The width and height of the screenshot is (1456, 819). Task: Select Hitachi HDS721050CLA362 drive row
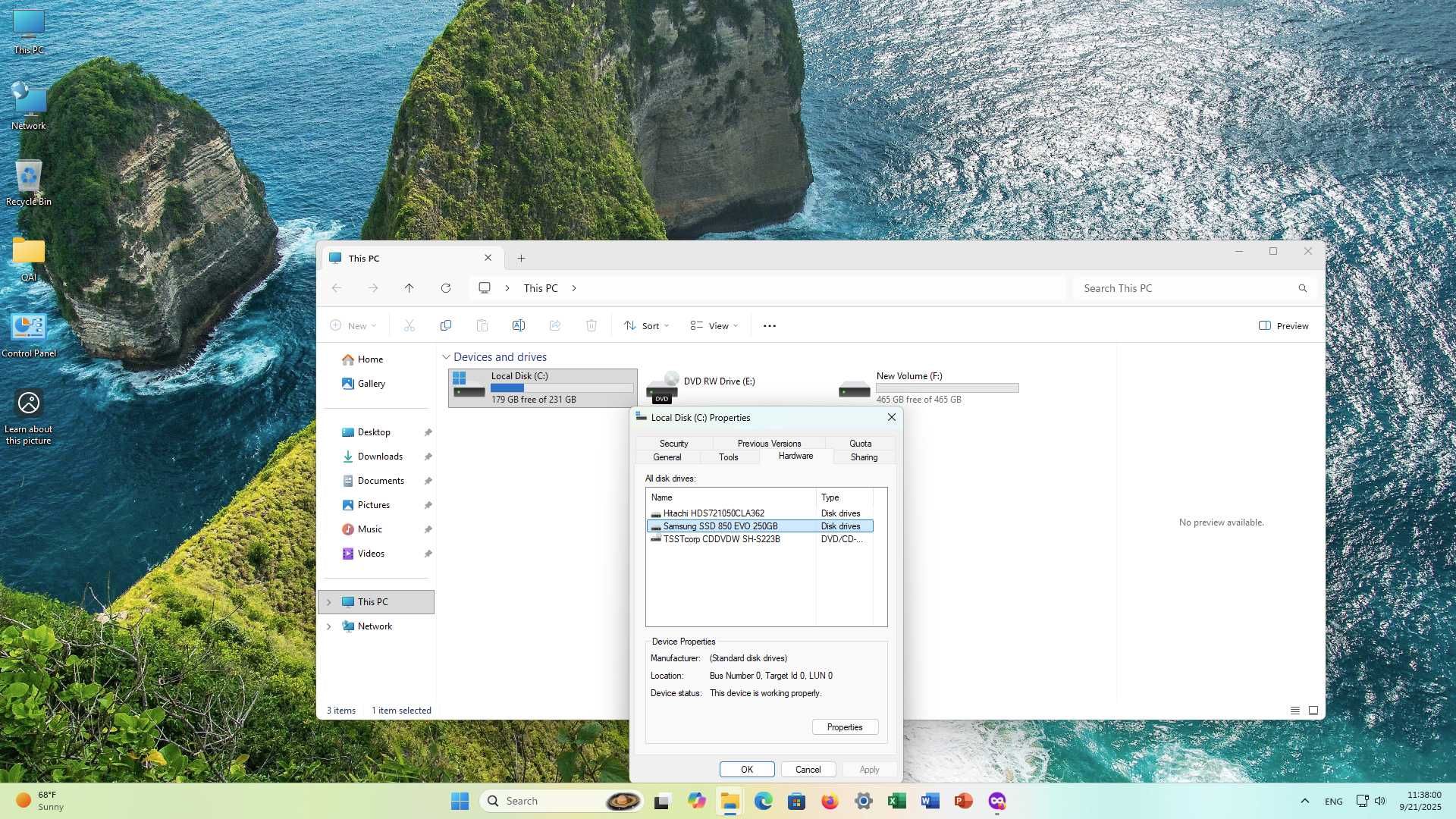coord(759,513)
